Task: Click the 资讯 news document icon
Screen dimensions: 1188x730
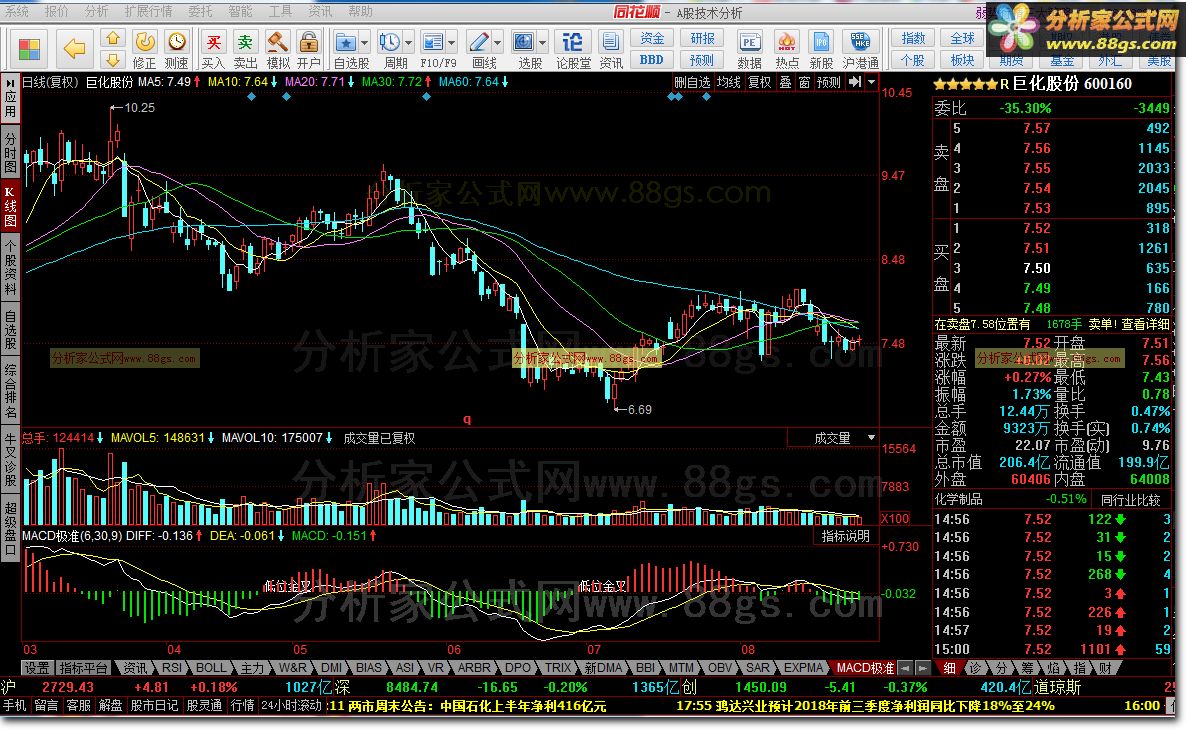Action: point(610,42)
